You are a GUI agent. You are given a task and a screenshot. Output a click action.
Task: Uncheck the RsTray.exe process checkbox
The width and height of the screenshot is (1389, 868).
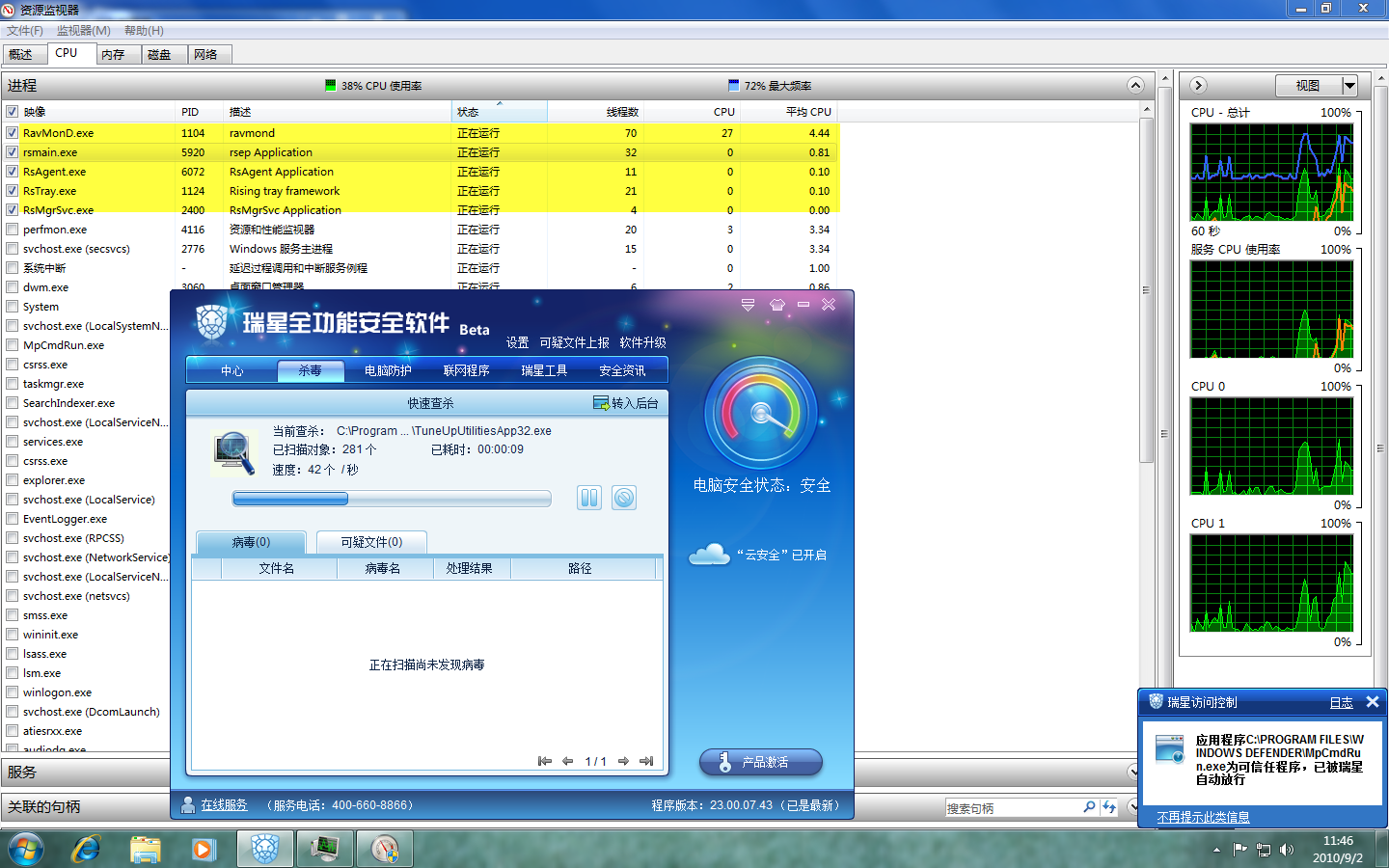pyautogui.click(x=13, y=191)
